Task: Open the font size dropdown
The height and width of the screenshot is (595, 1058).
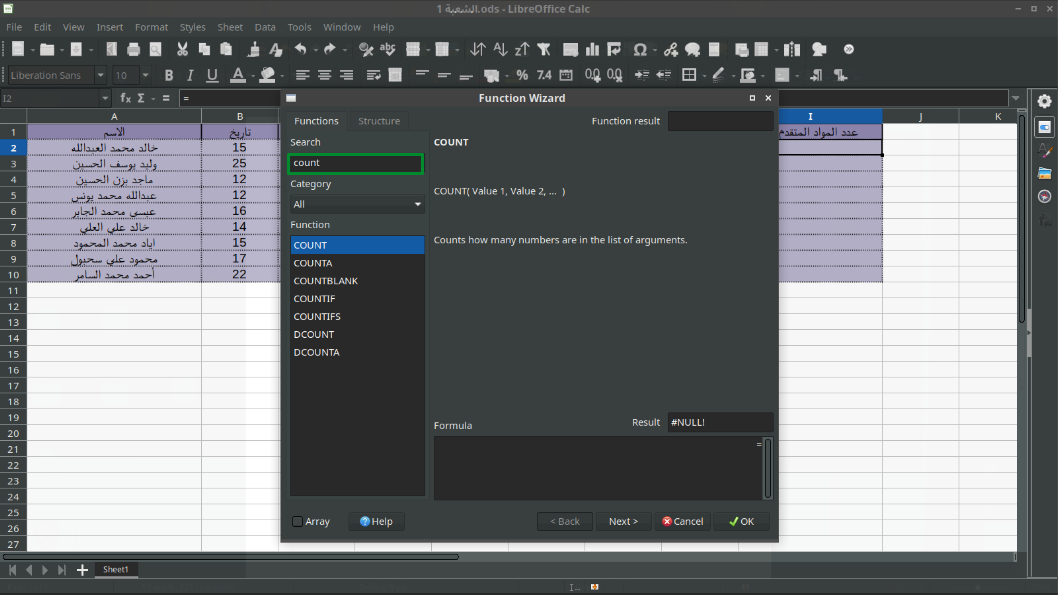Action: click(145, 75)
